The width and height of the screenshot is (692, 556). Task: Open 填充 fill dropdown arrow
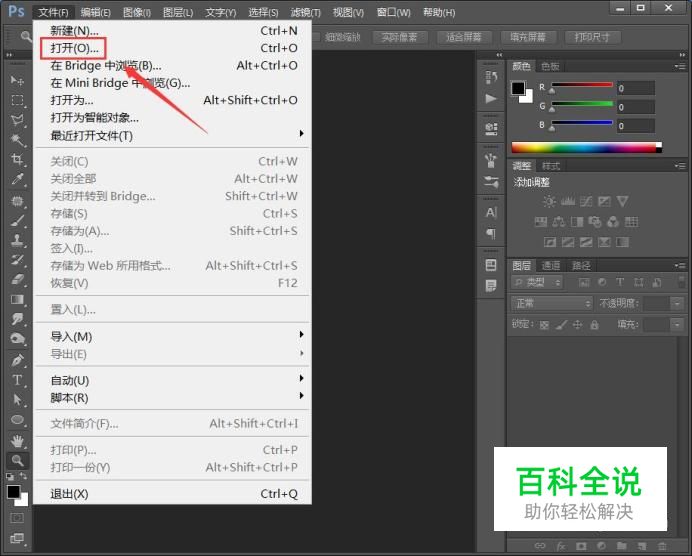click(x=677, y=325)
